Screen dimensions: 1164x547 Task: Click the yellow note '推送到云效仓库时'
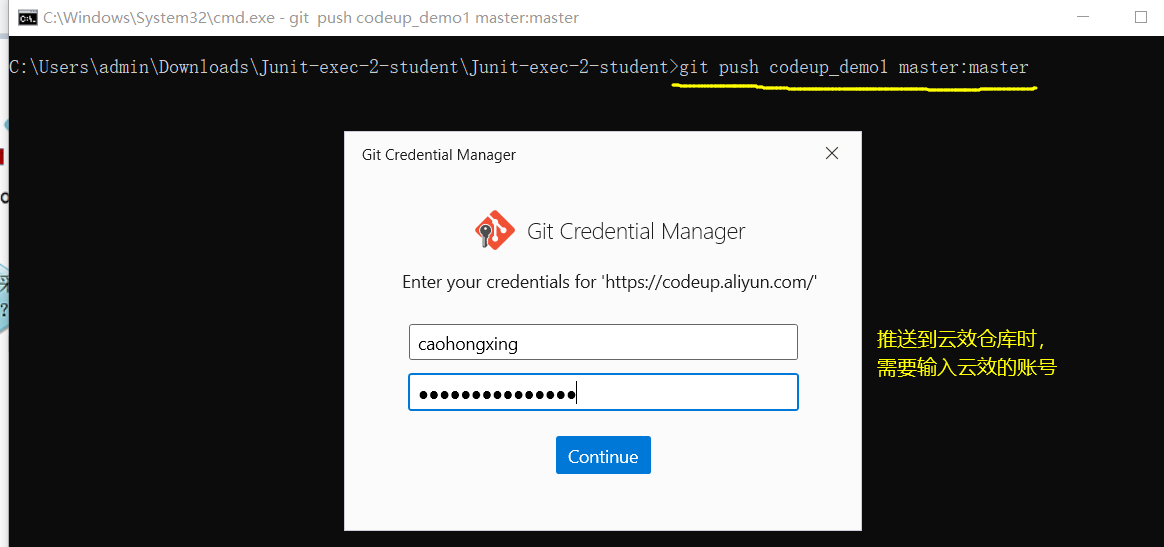(960, 338)
